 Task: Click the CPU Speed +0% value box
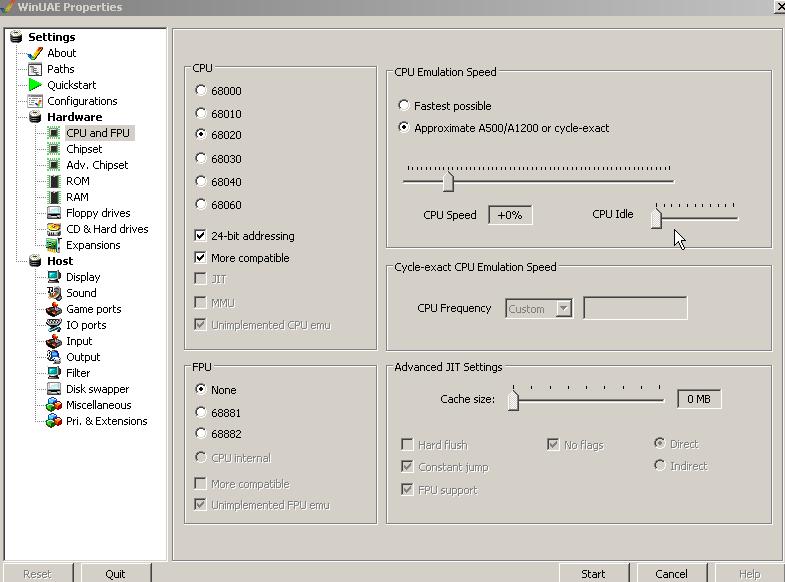(x=510, y=215)
